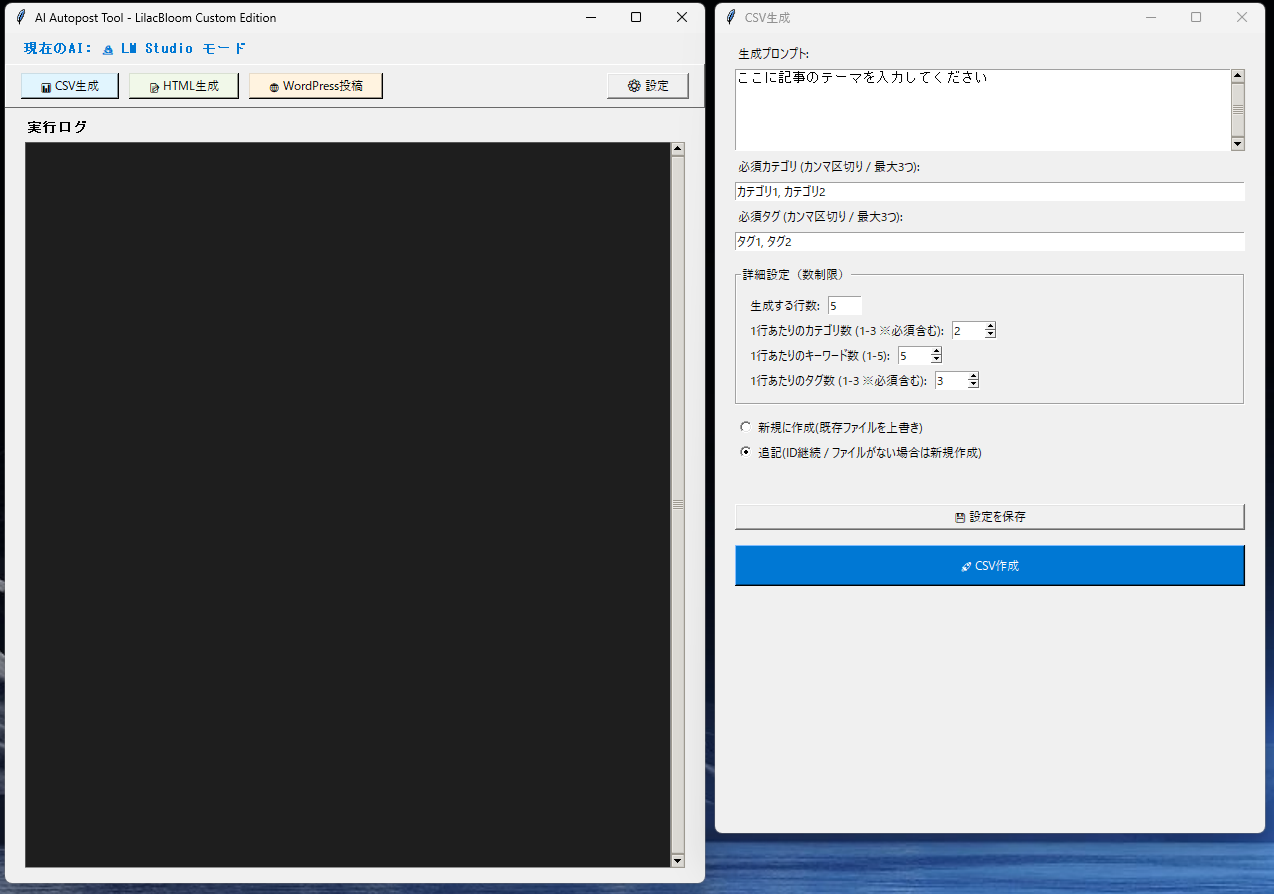
Task: Click the 必須カテゴリ input field
Action: [989, 191]
